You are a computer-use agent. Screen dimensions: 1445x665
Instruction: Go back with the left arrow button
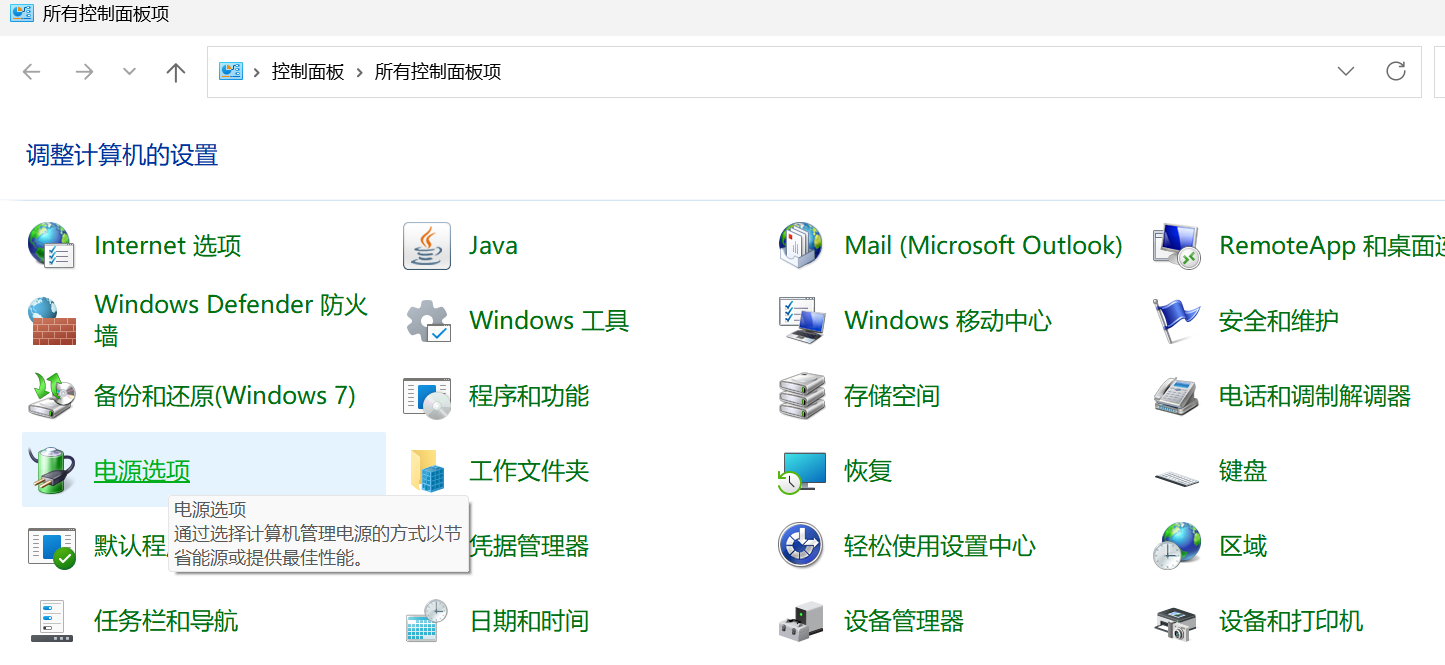(x=32, y=72)
